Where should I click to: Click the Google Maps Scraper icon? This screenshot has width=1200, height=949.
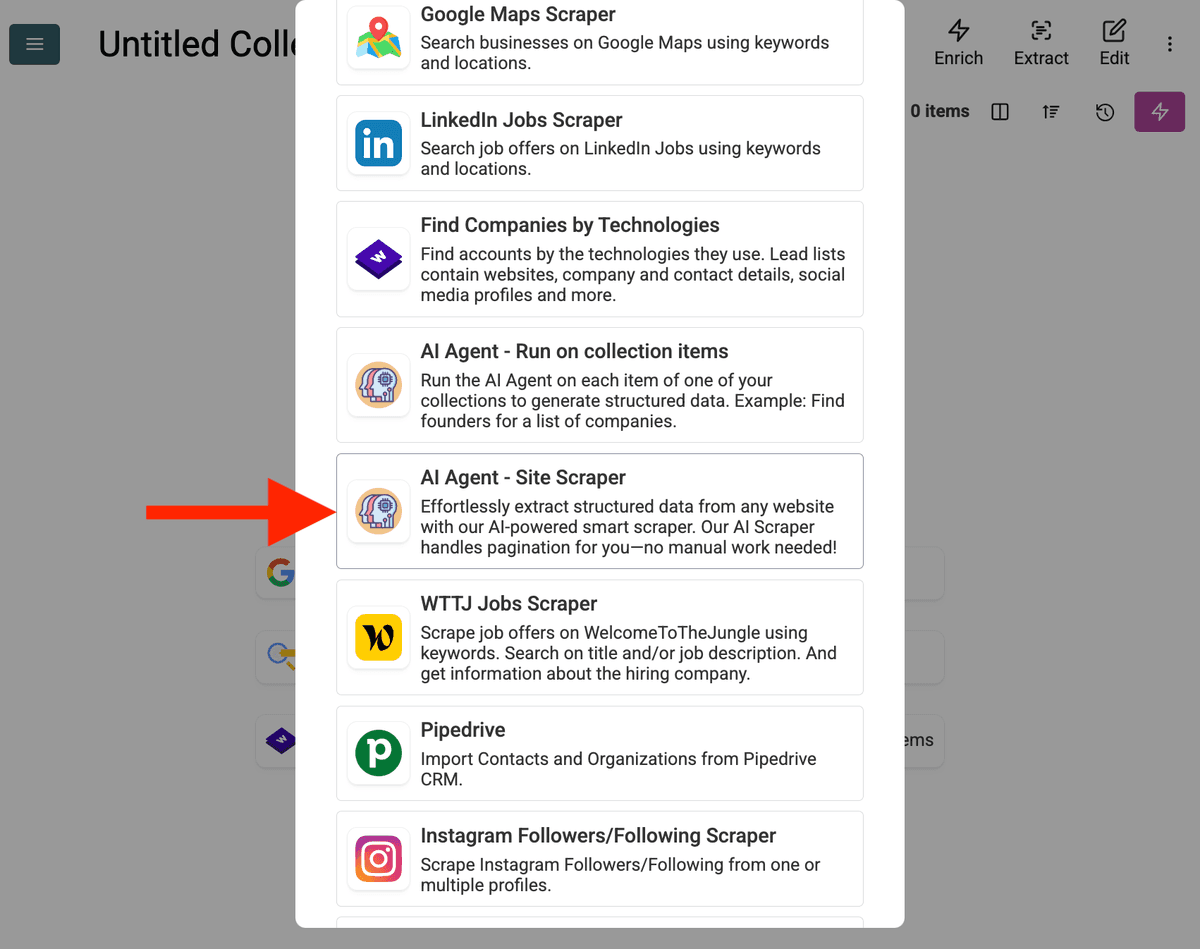379,38
